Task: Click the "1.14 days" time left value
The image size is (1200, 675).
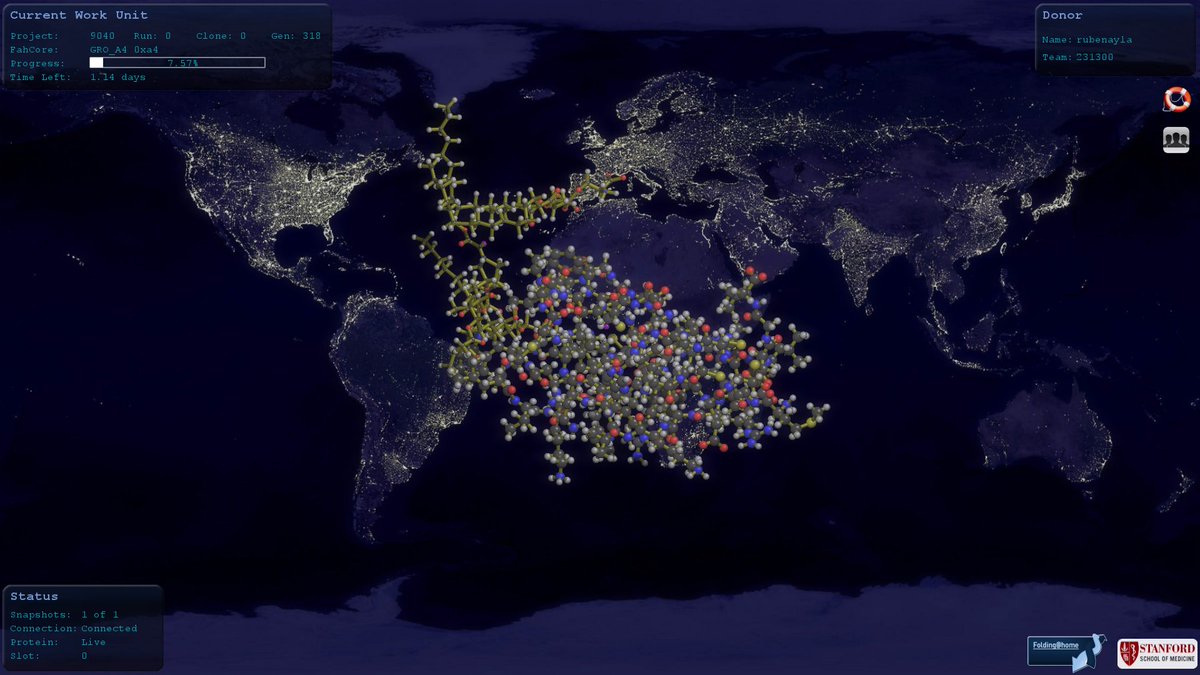Action: tap(118, 77)
